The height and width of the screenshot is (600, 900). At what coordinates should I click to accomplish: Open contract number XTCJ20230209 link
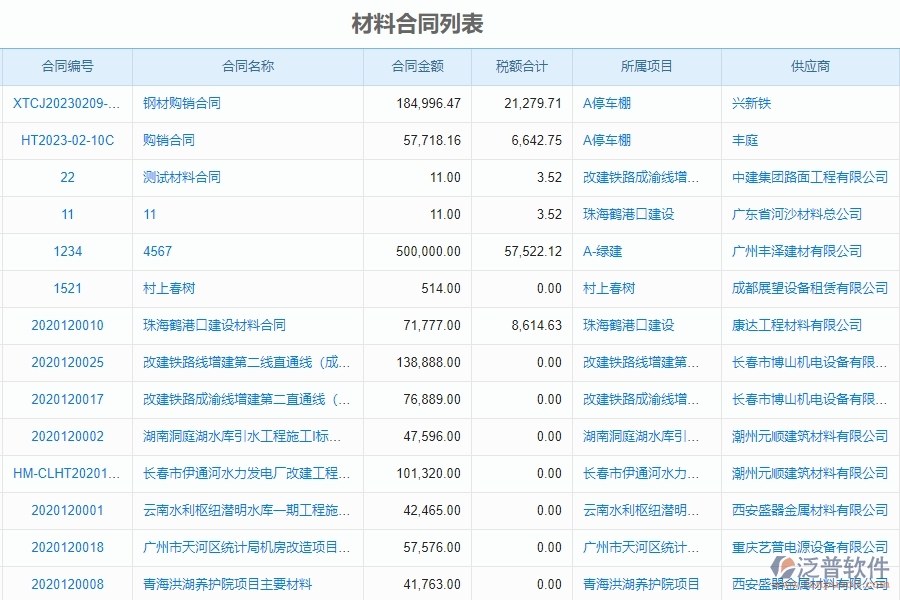pyautogui.click(x=67, y=103)
